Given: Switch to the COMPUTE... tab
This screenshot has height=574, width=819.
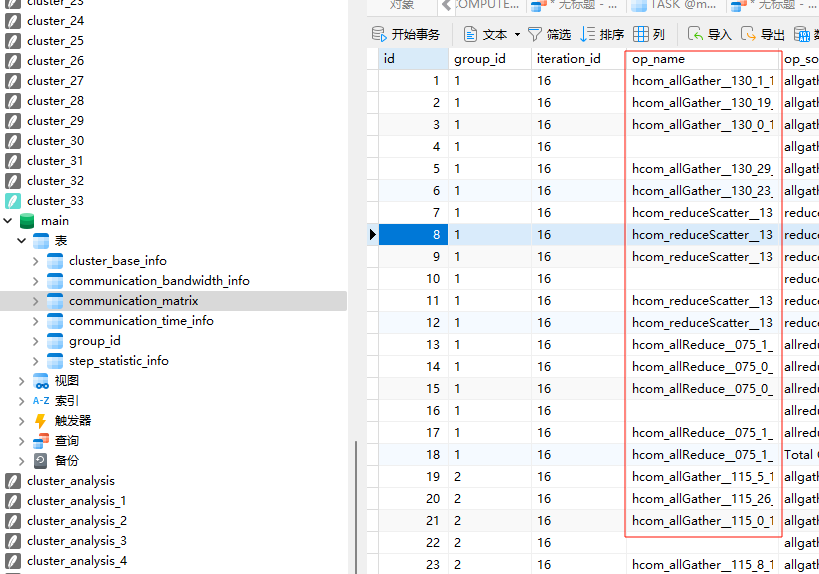Looking at the screenshot, I should tap(487, 5).
